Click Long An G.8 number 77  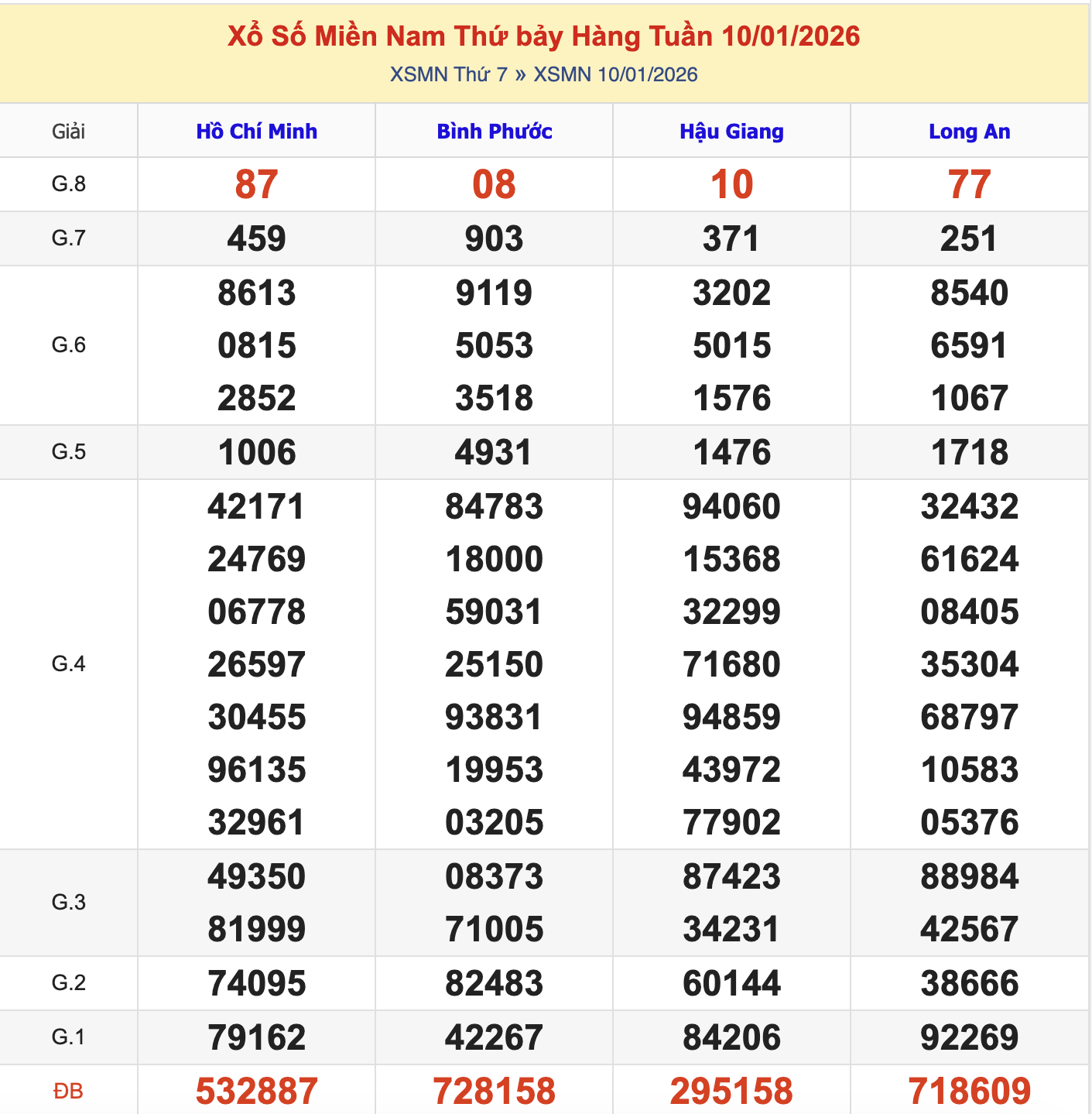pyautogui.click(x=970, y=184)
